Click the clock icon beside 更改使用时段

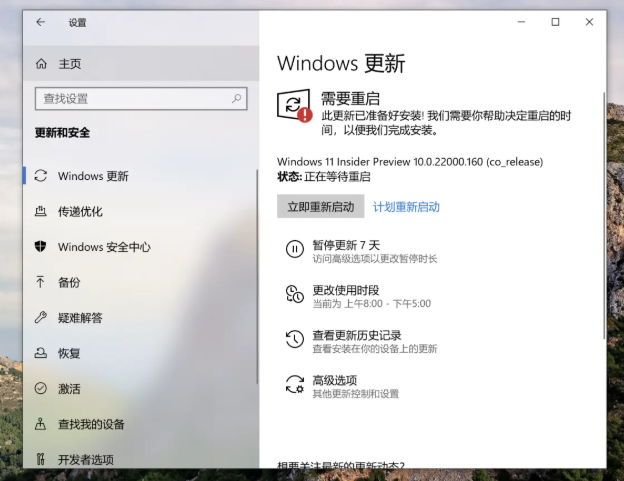[x=294, y=294]
